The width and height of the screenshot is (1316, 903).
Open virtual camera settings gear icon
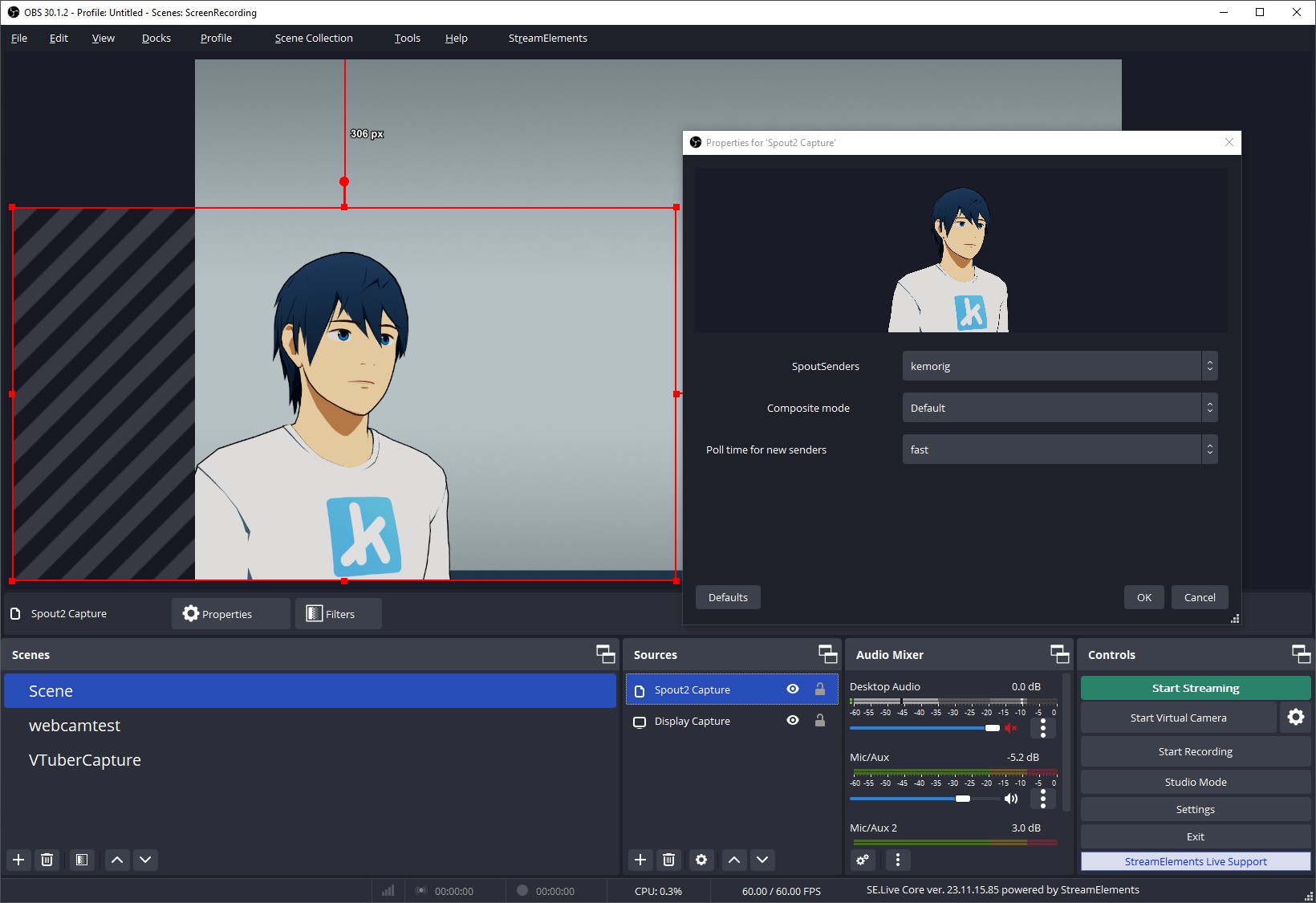pyautogui.click(x=1295, y=718)
